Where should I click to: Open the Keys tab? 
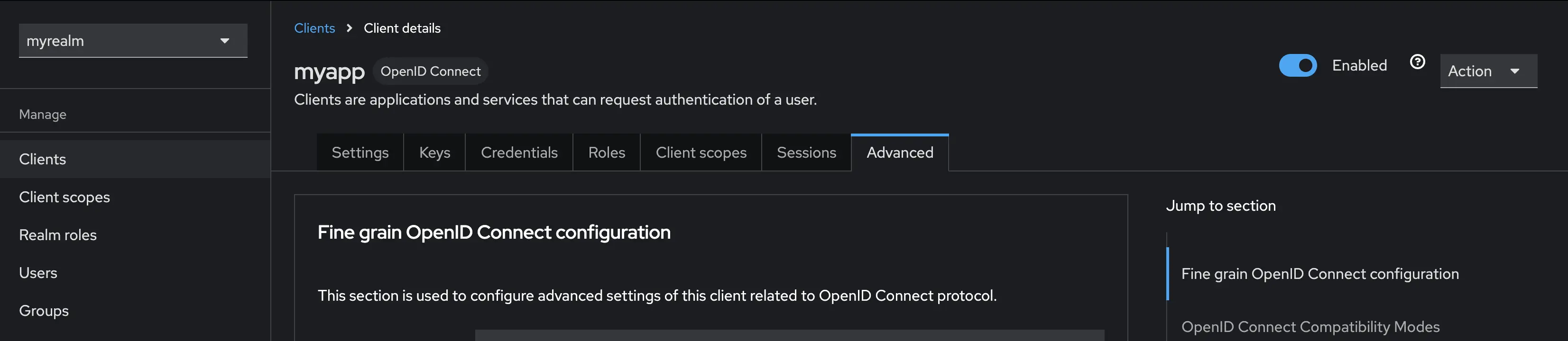[x=434, y=153]
